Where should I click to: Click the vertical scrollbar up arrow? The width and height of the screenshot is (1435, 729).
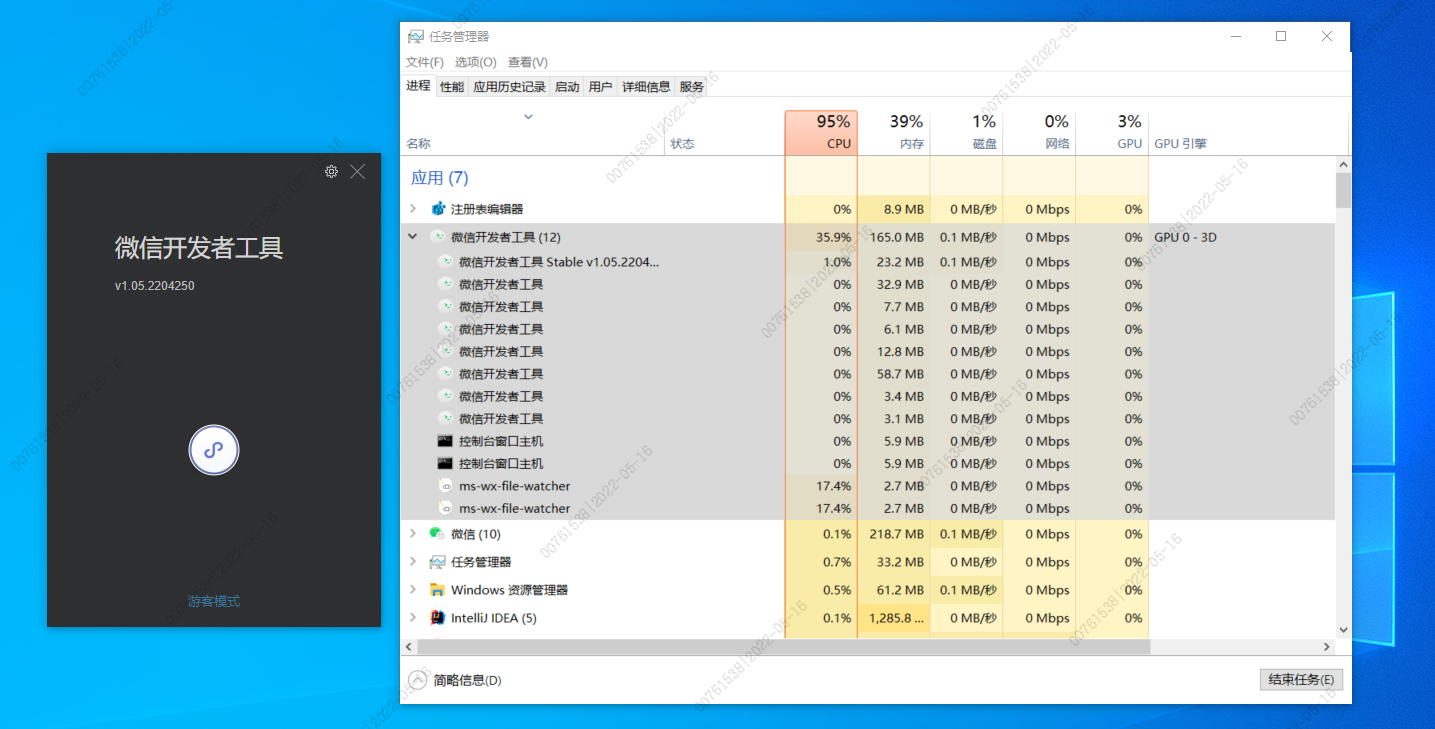tap(1343, 164)
